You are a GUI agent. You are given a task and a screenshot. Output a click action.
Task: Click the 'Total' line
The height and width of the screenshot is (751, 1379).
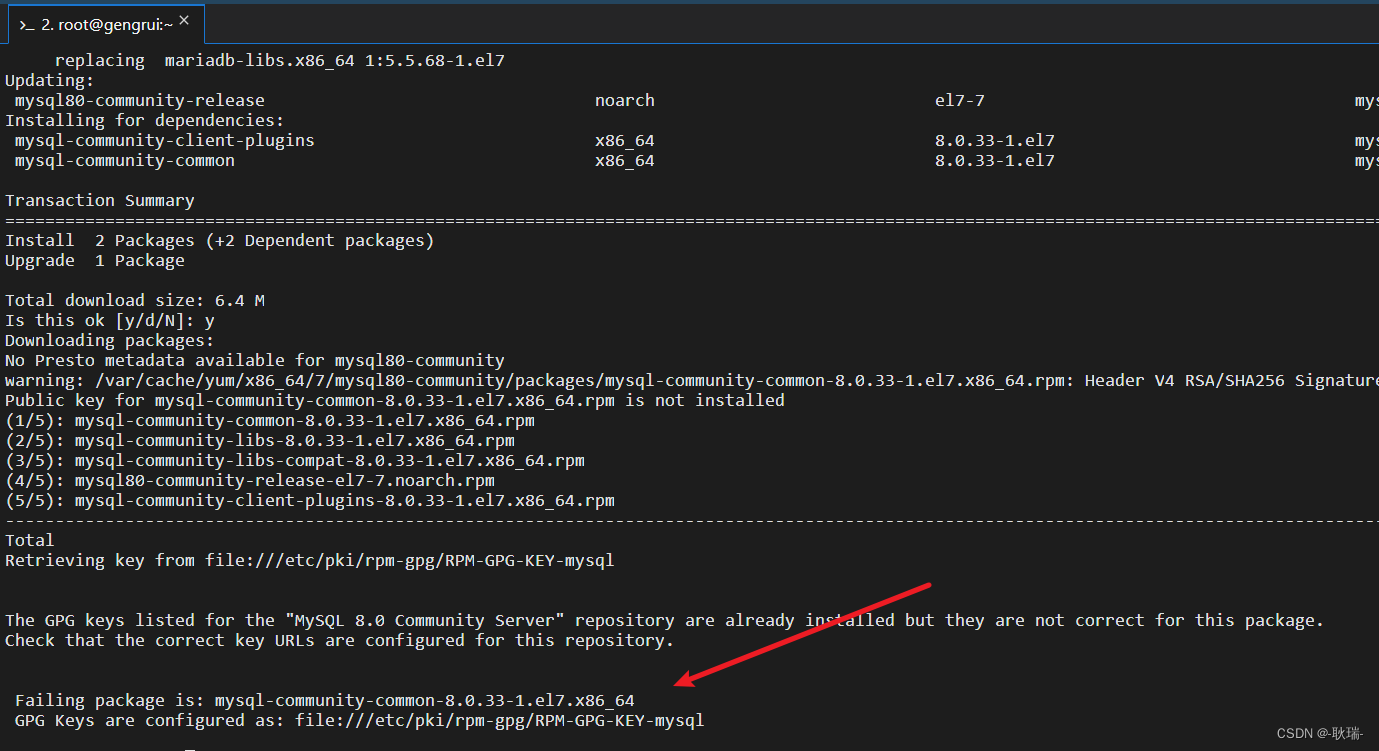click(x=30, y=541)
